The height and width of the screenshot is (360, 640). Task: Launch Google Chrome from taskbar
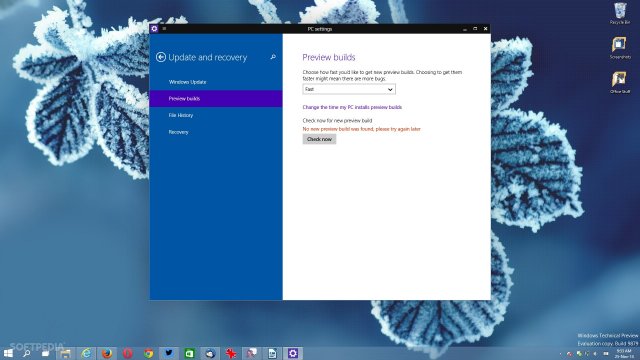coord(149,353)
